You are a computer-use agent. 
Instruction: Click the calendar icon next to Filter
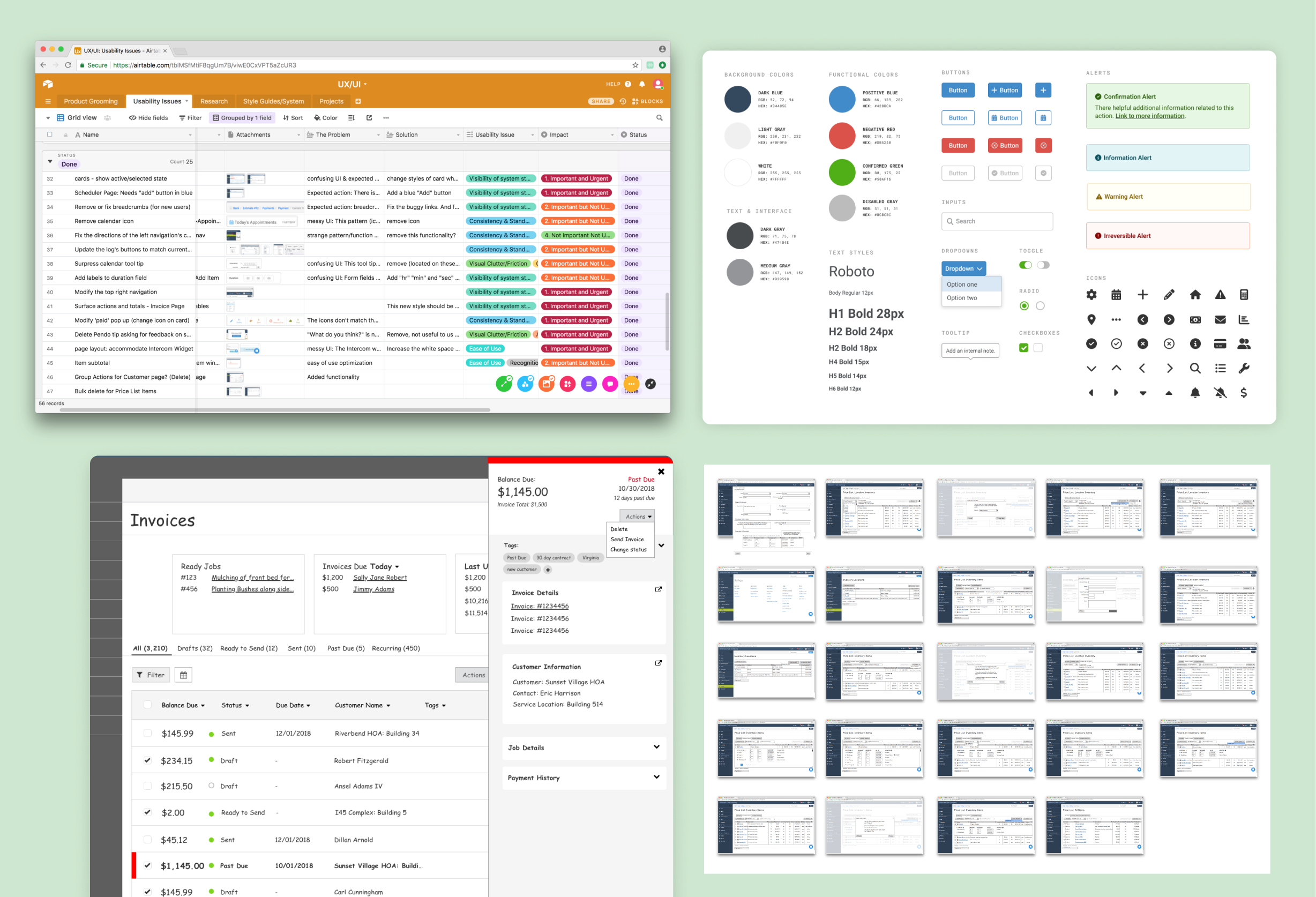pyautogui.click(x=183, y=675)
